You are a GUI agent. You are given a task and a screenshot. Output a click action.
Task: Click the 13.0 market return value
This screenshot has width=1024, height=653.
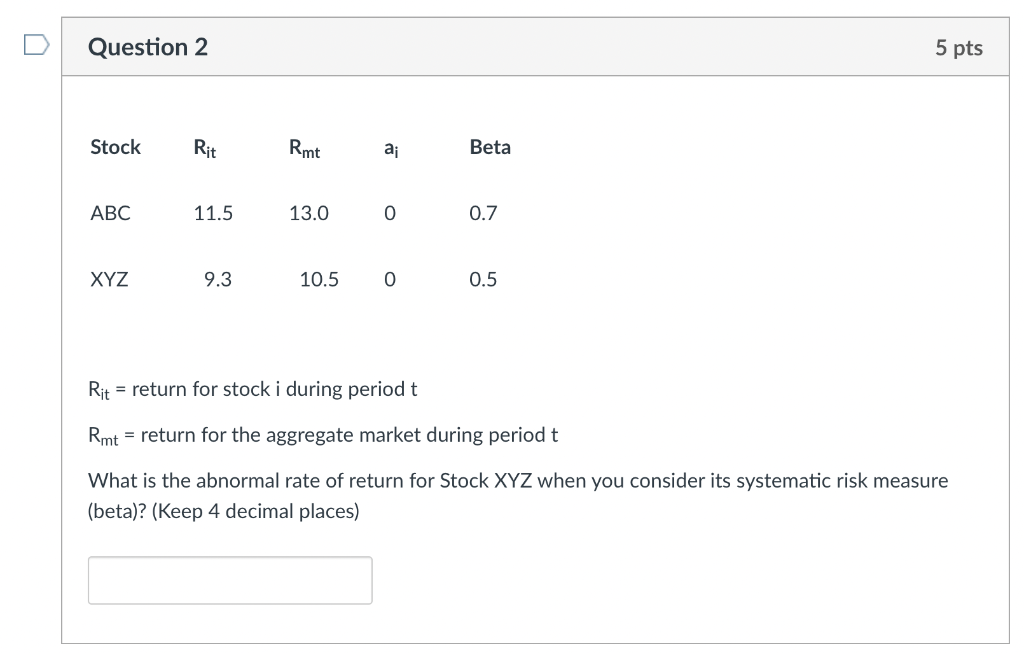click(309, 213)
